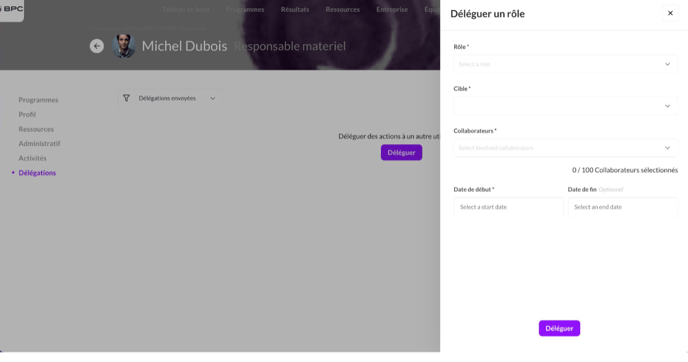Open Ressources in top navigation
688x362 pixels.
343,9
